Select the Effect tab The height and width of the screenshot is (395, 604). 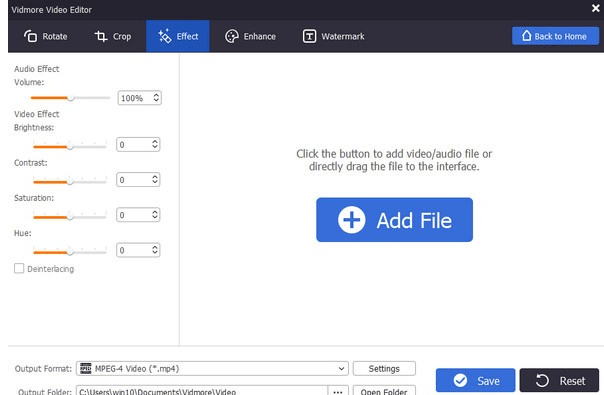178,36
